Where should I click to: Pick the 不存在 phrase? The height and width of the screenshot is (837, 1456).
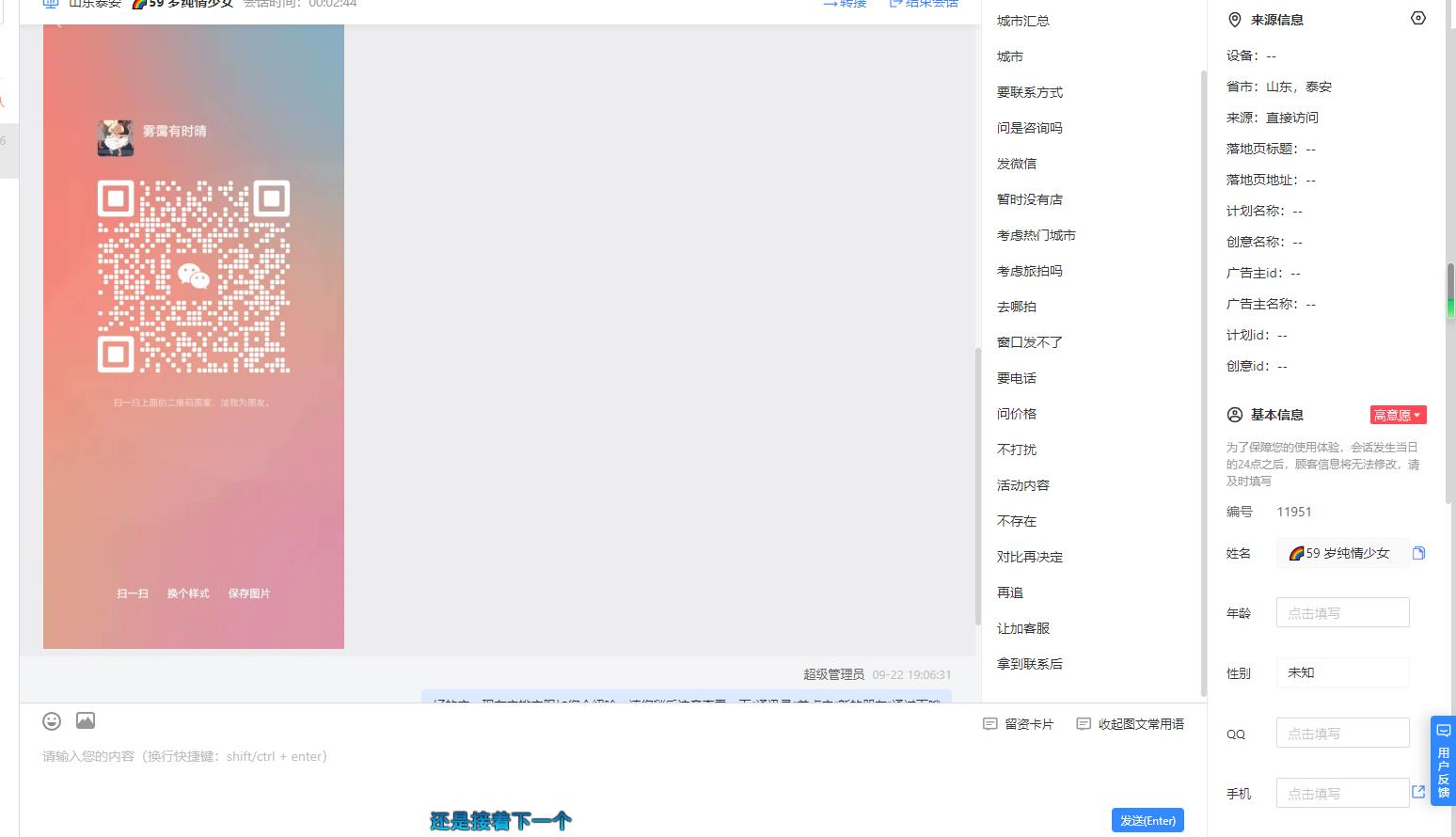pyautogui.click(x=1017, y=521)
